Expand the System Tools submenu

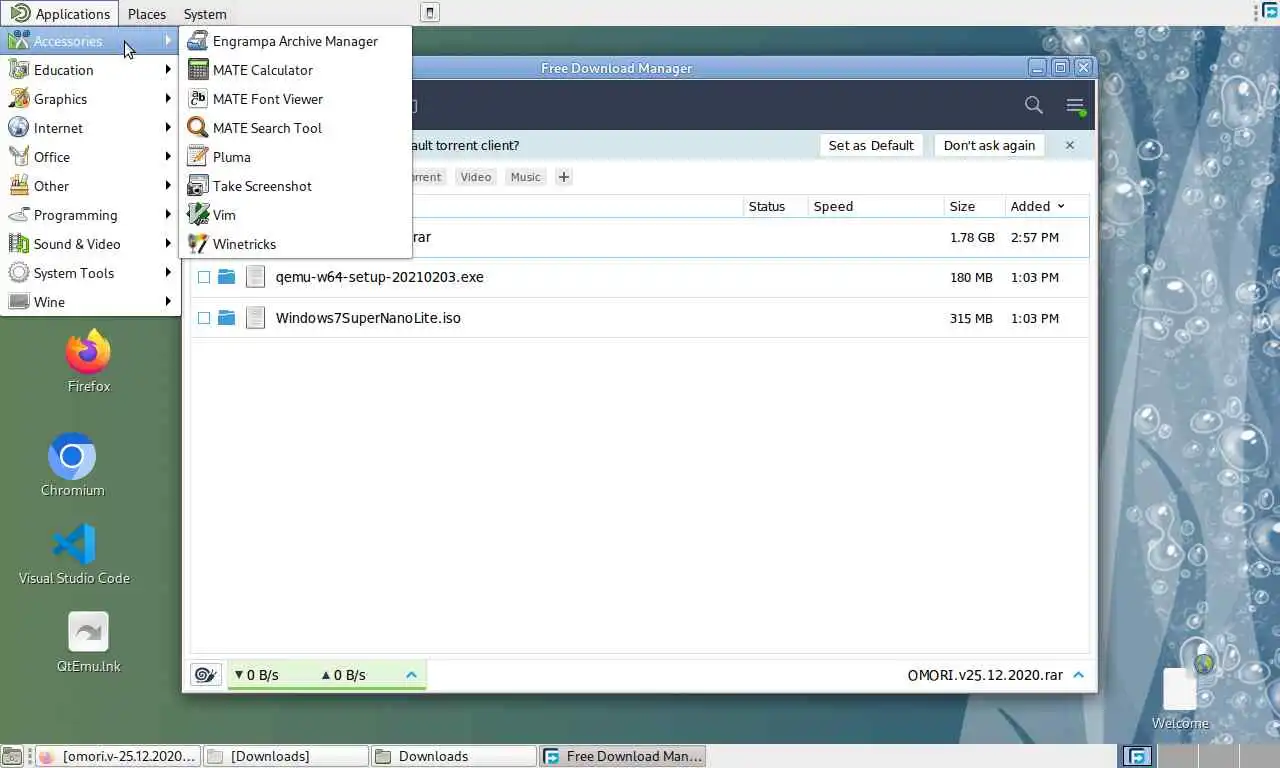point(90,273)
